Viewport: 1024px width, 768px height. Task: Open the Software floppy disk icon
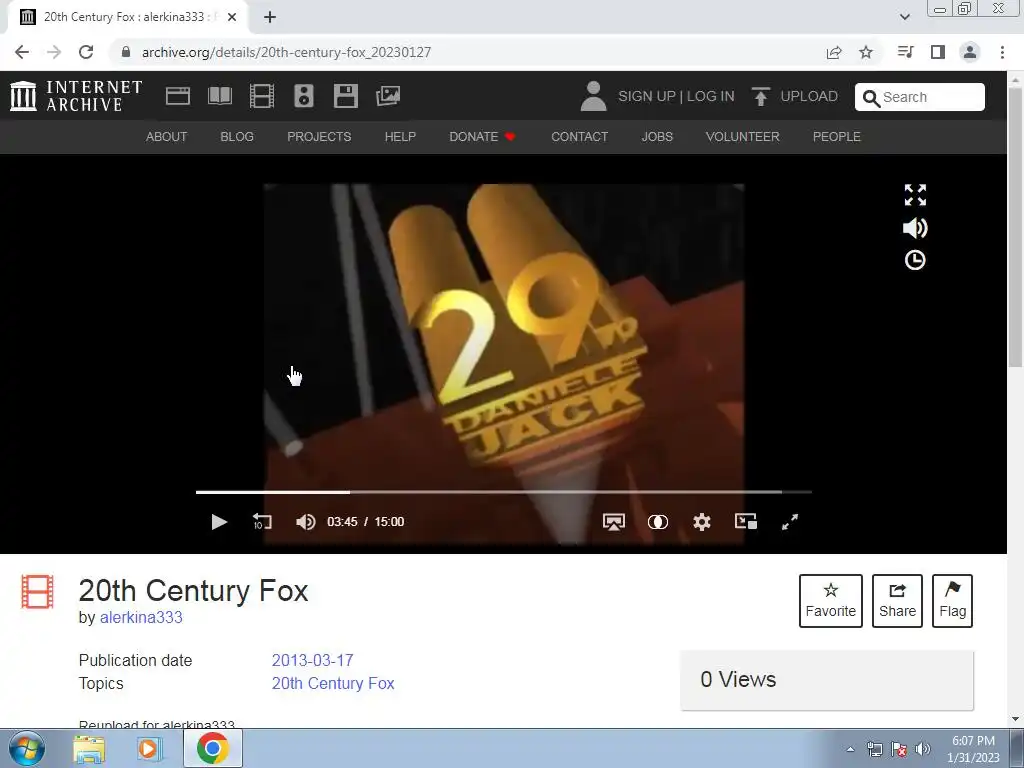(345, 96)
